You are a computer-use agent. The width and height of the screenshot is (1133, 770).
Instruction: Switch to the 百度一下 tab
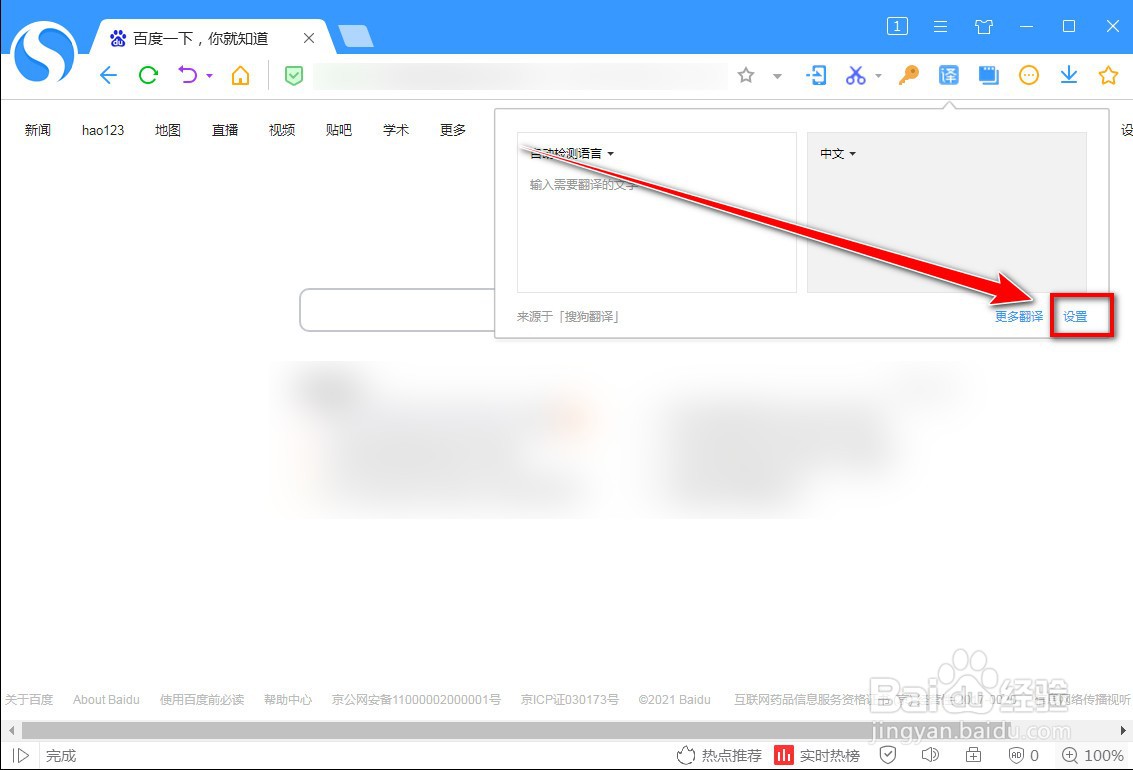[x=200, y=38]
